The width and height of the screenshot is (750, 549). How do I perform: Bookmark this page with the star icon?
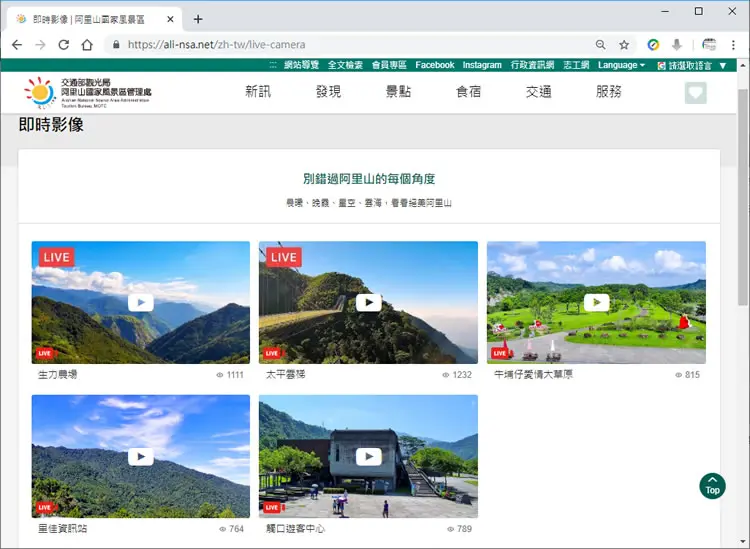click(x=624, y=45)
